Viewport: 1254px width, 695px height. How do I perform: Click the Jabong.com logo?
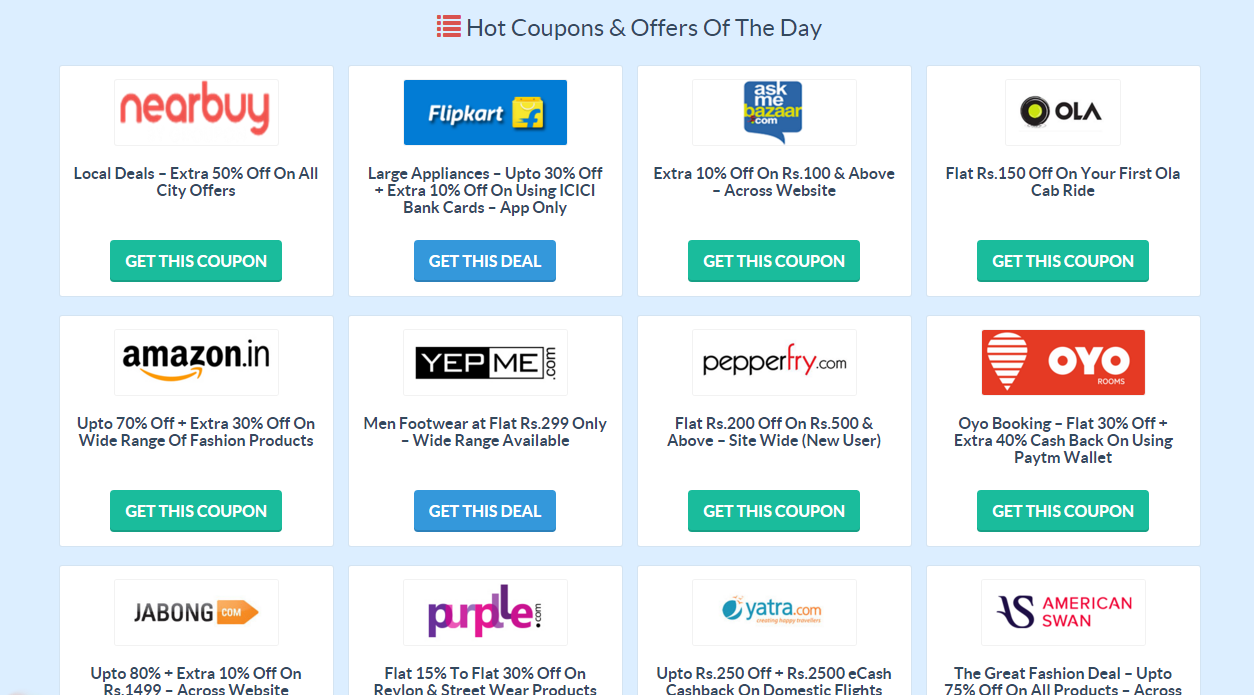pyautogui.click(x=196, y=612)
